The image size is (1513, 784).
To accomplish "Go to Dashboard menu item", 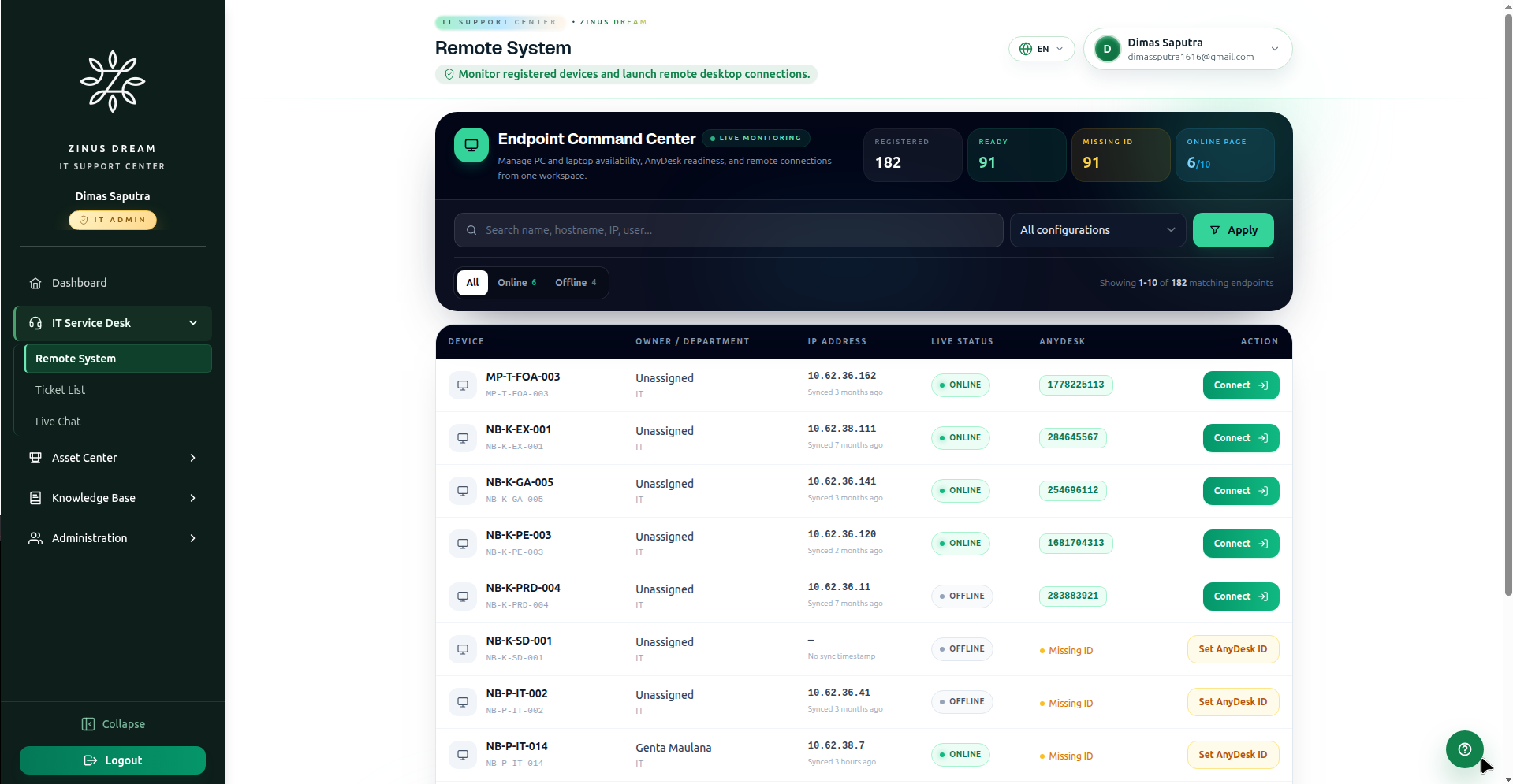I will 113,283.
